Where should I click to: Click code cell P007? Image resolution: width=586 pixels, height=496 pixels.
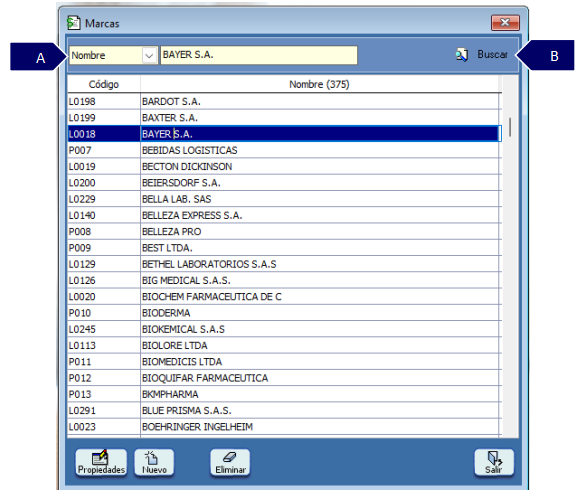(x=104, y=150)
